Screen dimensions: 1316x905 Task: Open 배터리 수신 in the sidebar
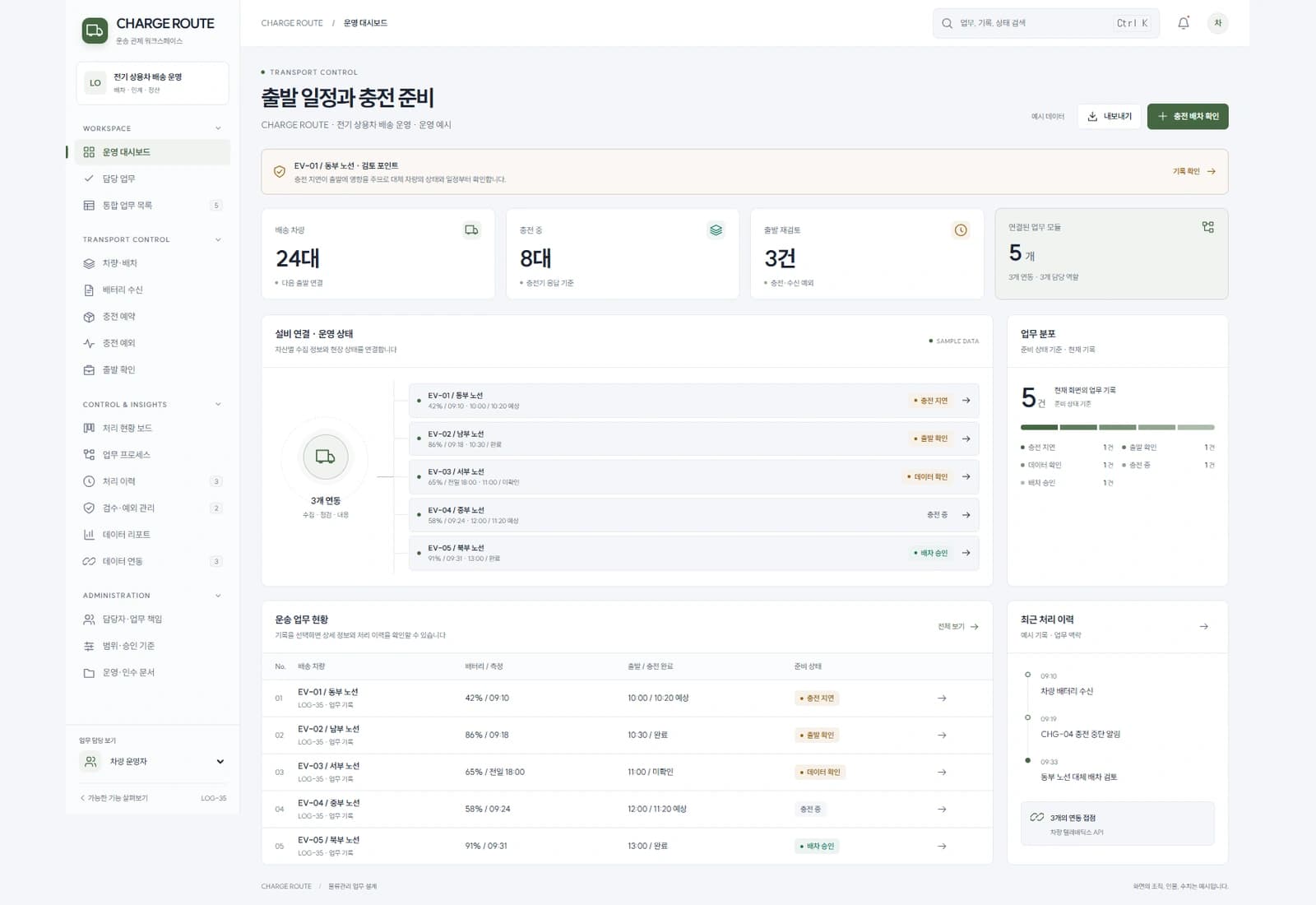pos(152,290)
